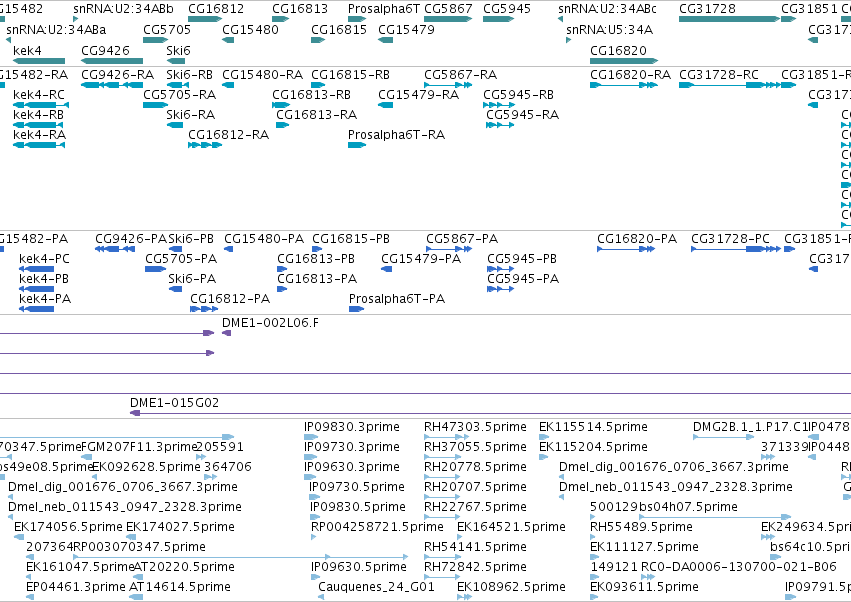Click the snRNA:U5:34A label
The width and height of the screenshot is (851, 602).
coord(609,29)
